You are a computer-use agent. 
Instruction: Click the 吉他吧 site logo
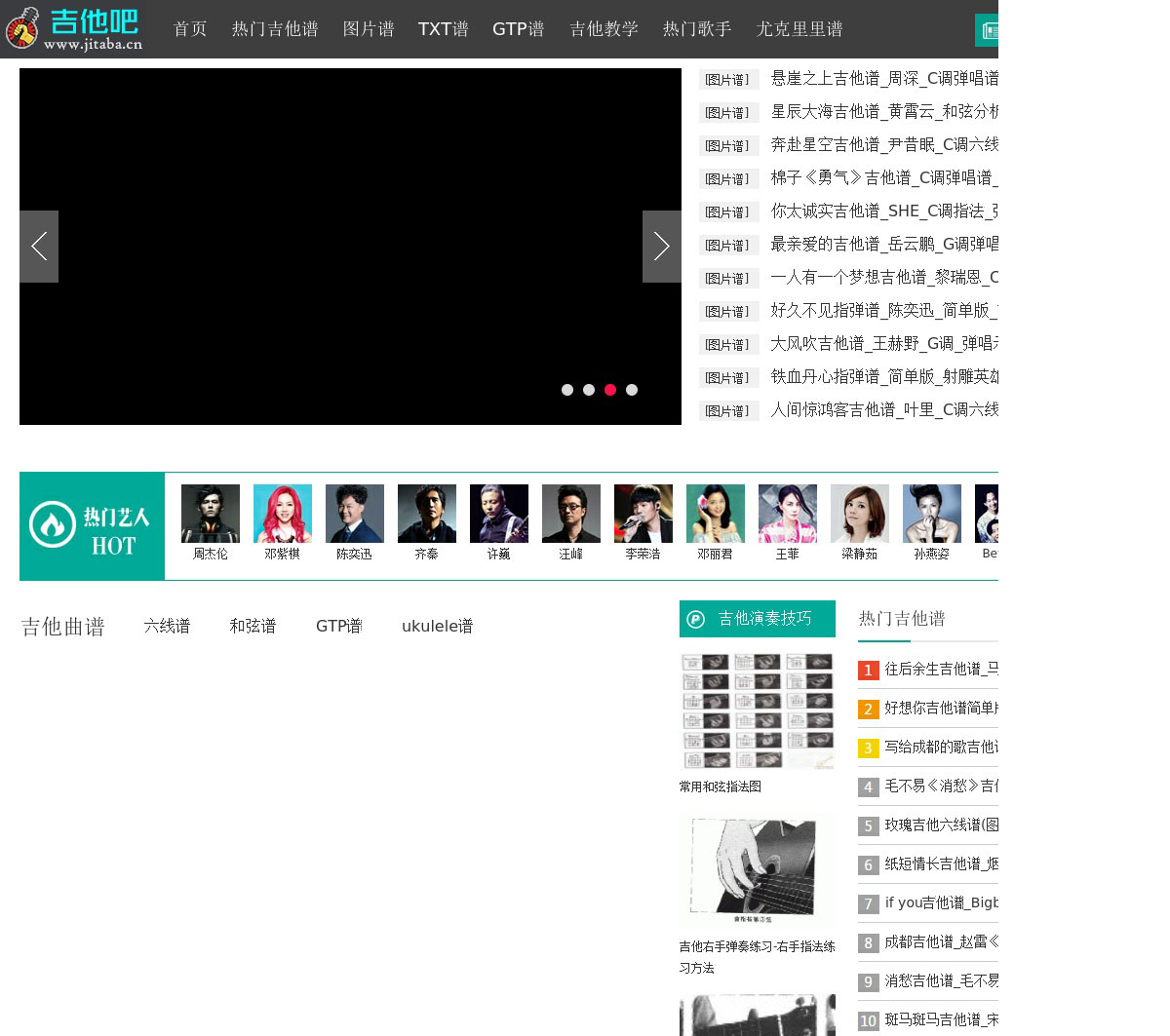(x=74, y=28)
